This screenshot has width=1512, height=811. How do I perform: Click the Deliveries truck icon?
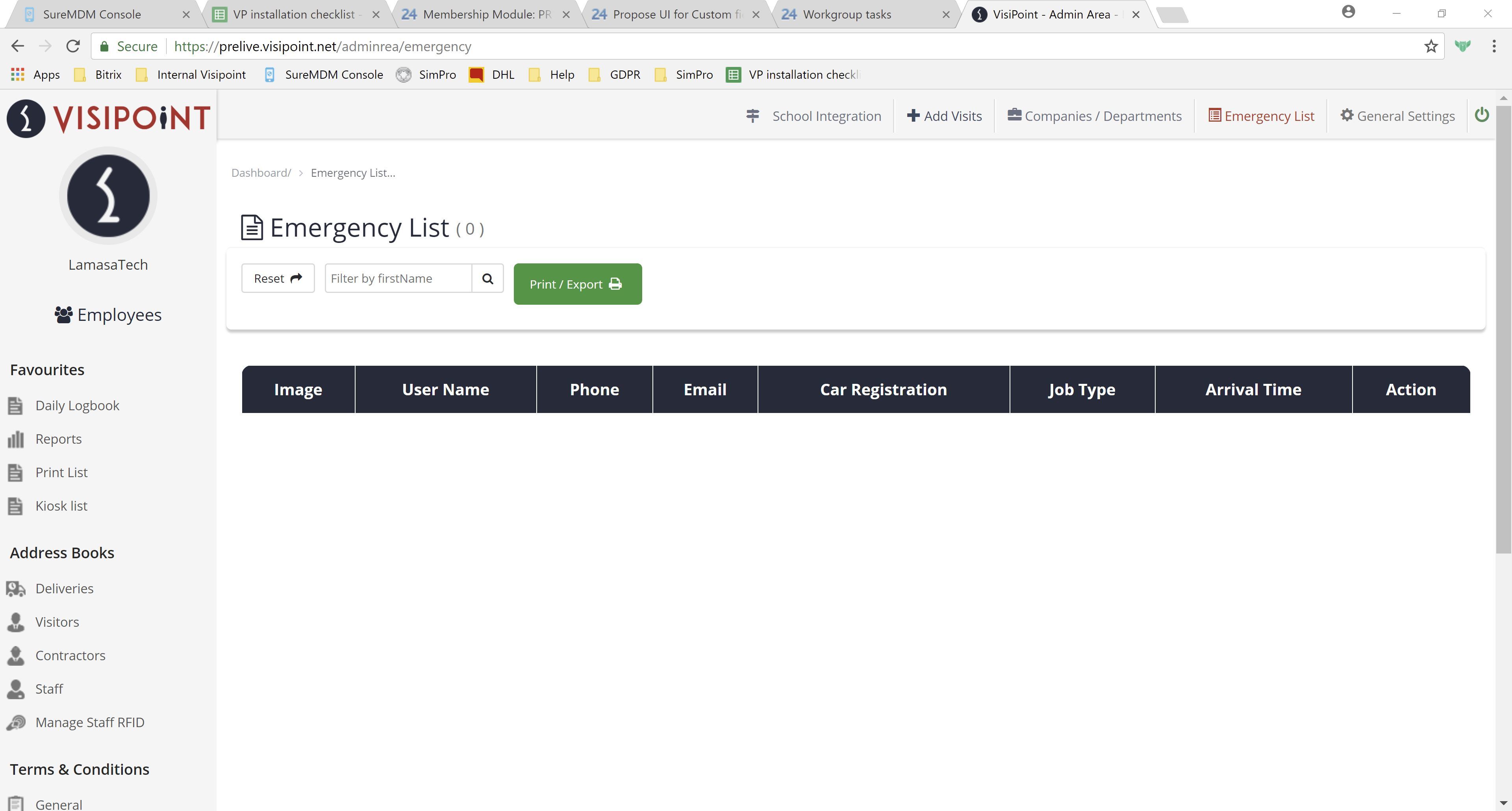coord(15,589)
